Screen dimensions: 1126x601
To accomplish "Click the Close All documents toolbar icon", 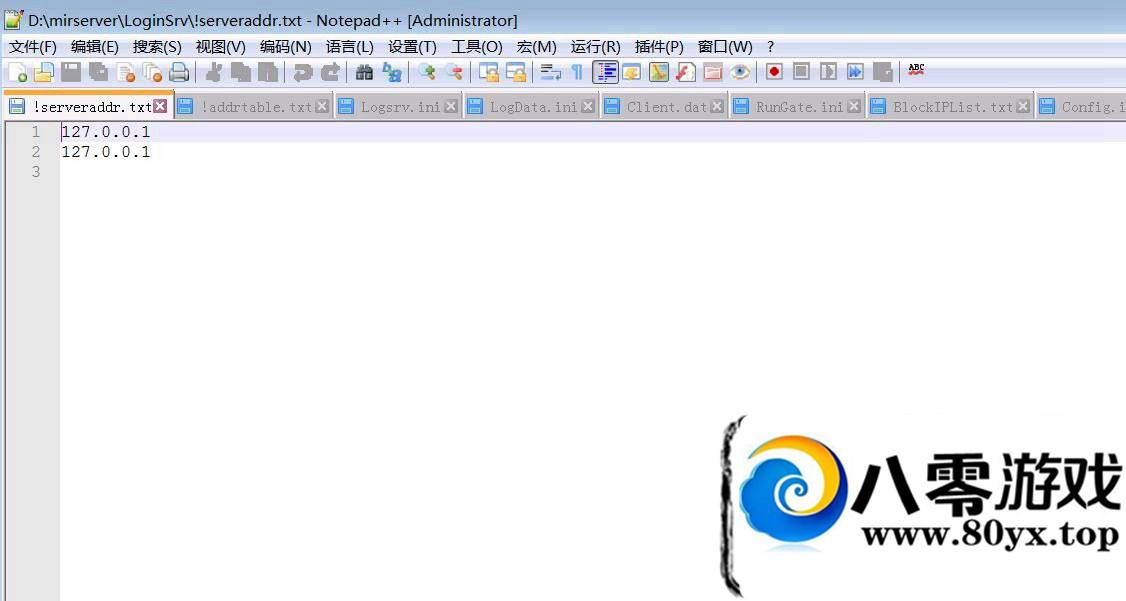I will click(152, 72).
